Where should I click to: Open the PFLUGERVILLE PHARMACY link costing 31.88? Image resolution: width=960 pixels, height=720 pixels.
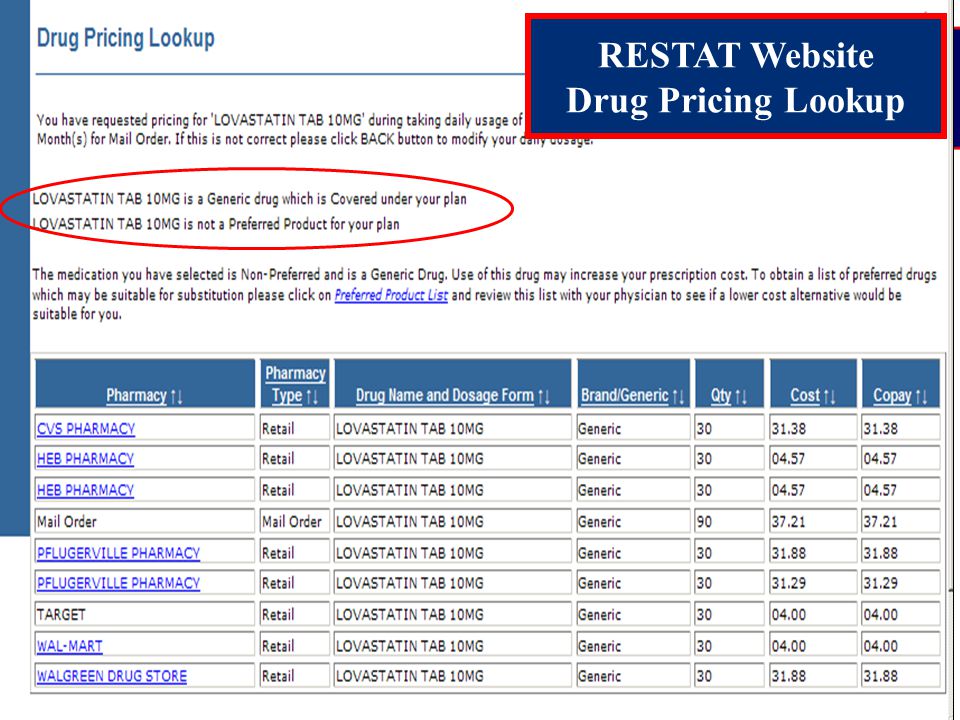point(118,553)
